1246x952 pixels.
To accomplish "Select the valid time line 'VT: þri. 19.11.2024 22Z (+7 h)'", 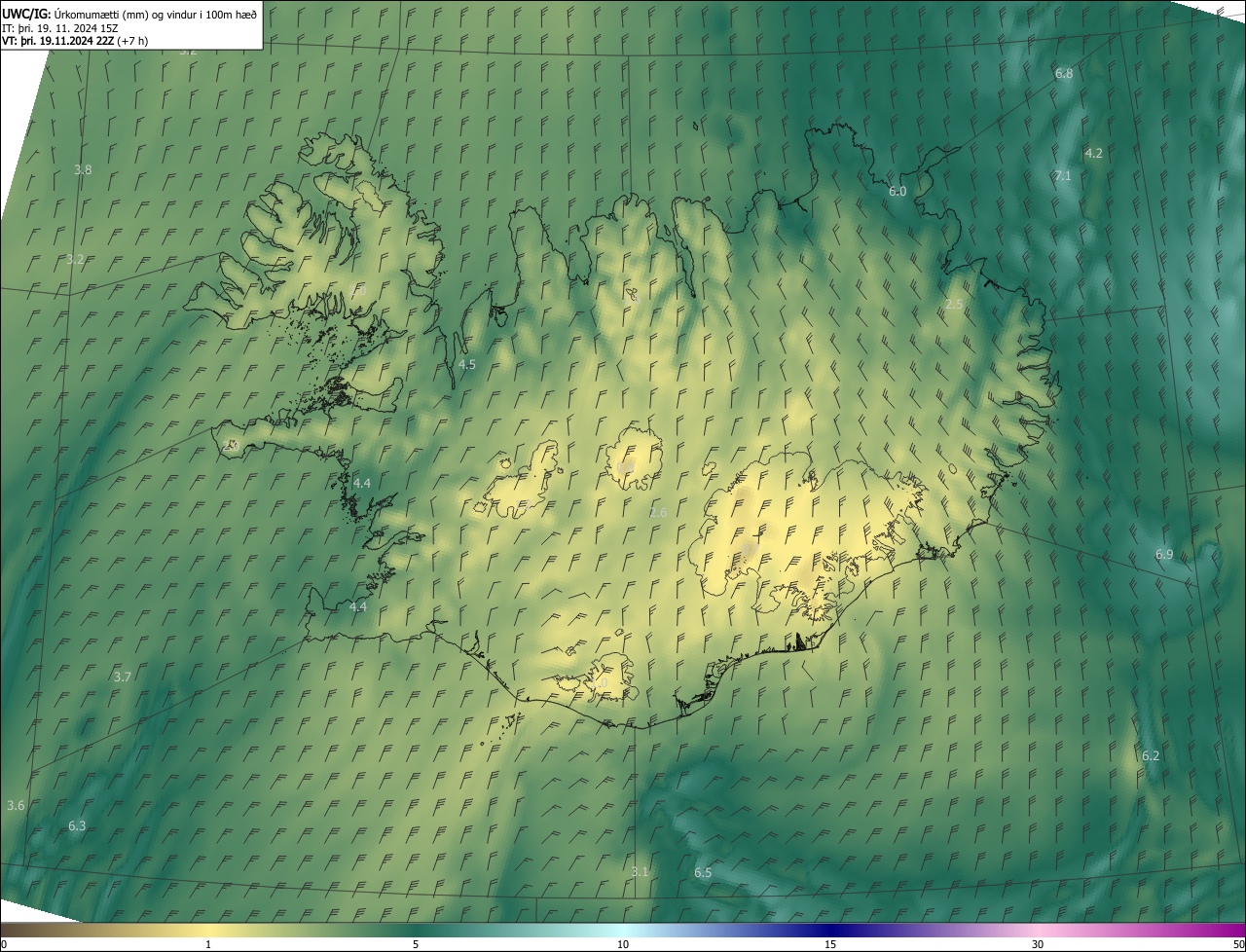I will coord(75,41).
